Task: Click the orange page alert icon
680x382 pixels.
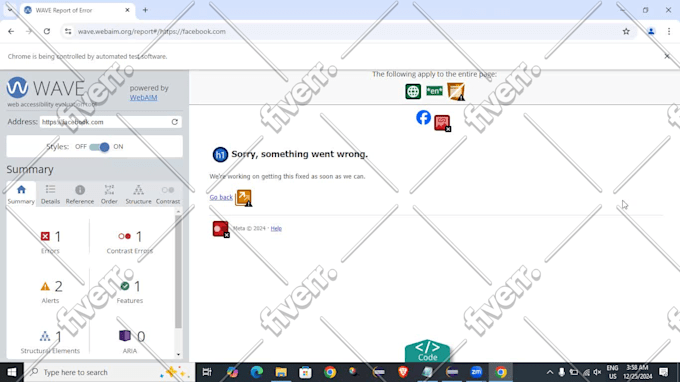Action: tap(456, 91)
